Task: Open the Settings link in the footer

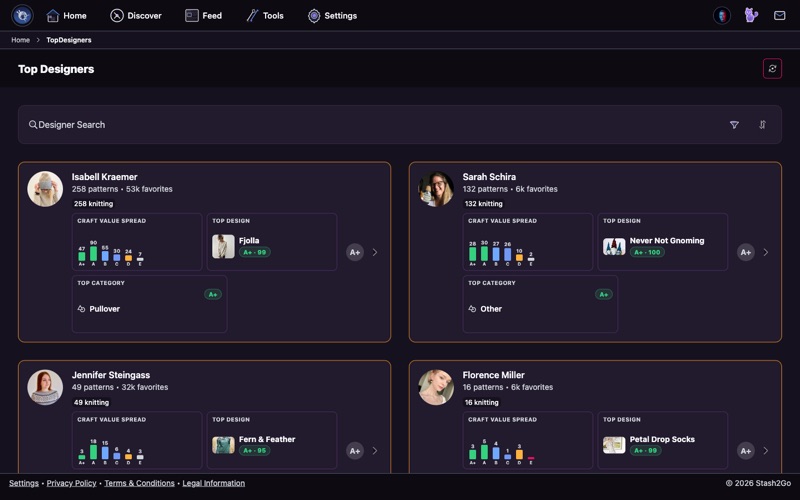Action: 23,483
